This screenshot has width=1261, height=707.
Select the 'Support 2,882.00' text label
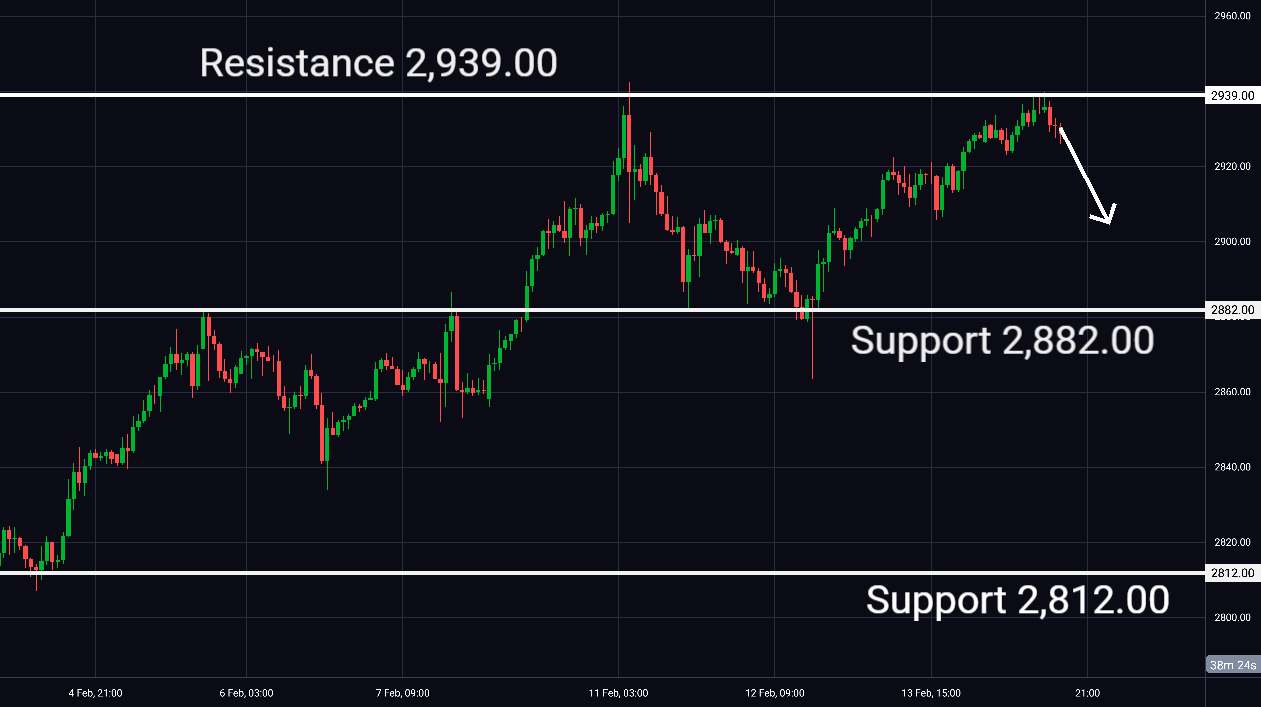pyautogui.click(x=1002, y=341)
